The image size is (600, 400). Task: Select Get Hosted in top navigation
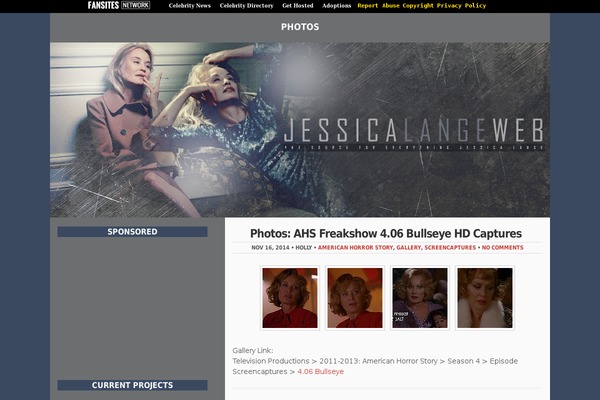pos(298,6)
